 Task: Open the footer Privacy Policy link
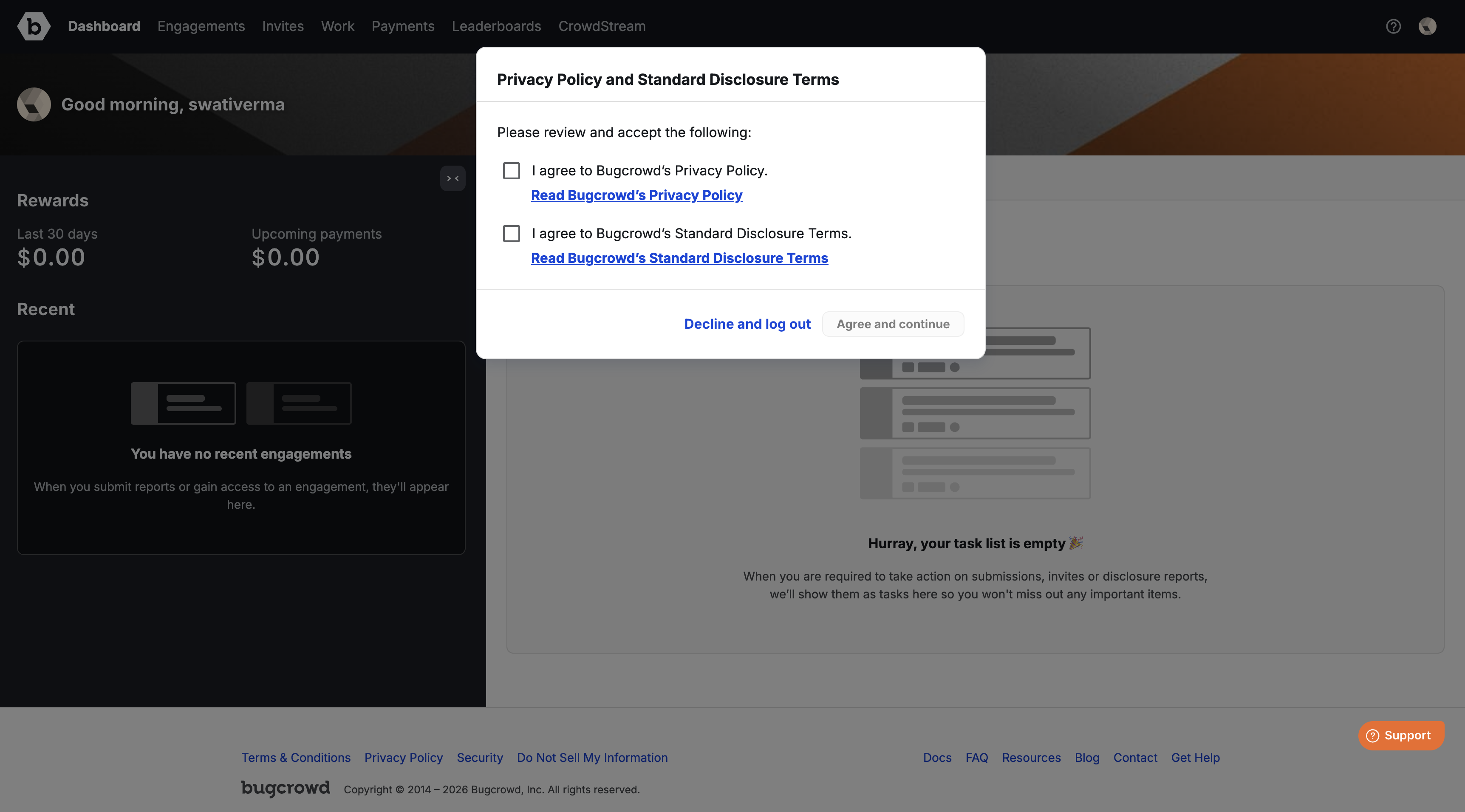(404, 757)
